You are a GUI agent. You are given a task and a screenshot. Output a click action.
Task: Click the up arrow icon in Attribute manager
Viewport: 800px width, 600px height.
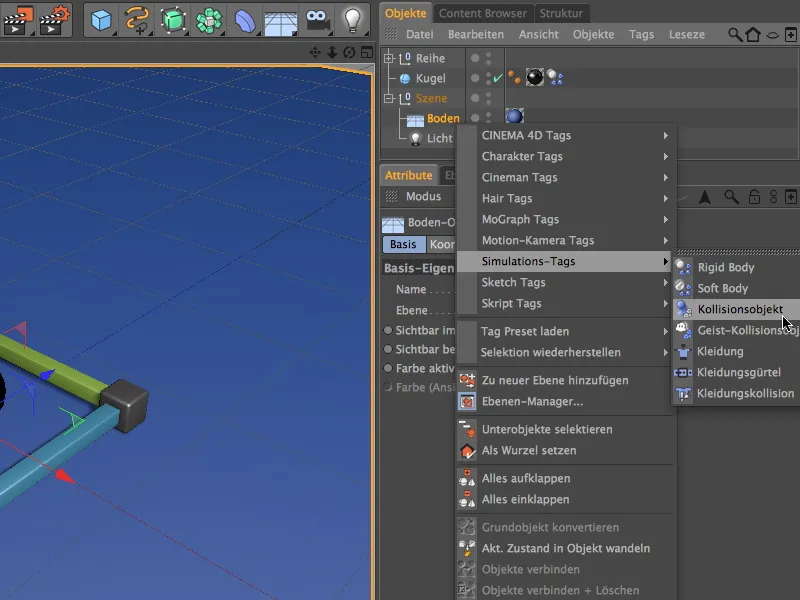point(705,197)
